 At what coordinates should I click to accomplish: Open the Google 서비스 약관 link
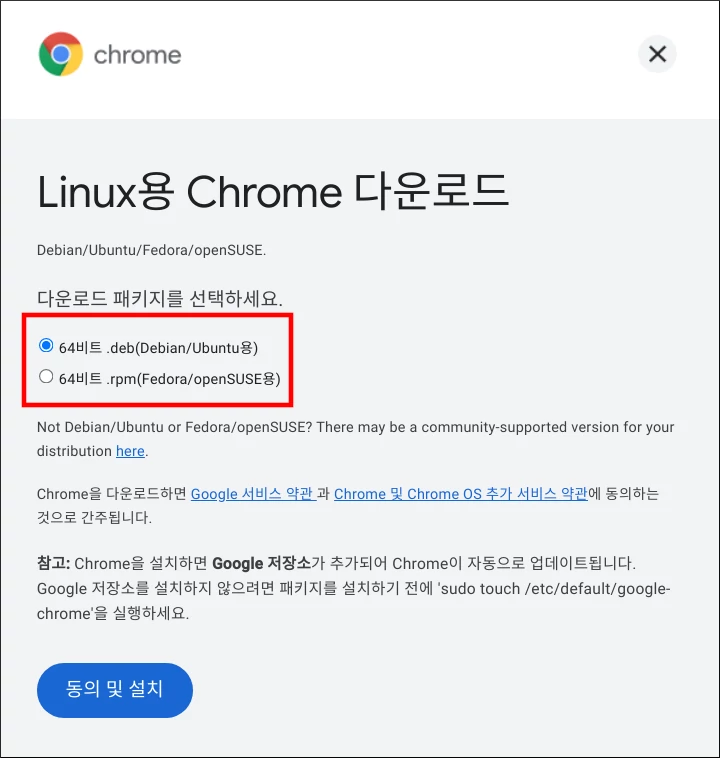253,494
